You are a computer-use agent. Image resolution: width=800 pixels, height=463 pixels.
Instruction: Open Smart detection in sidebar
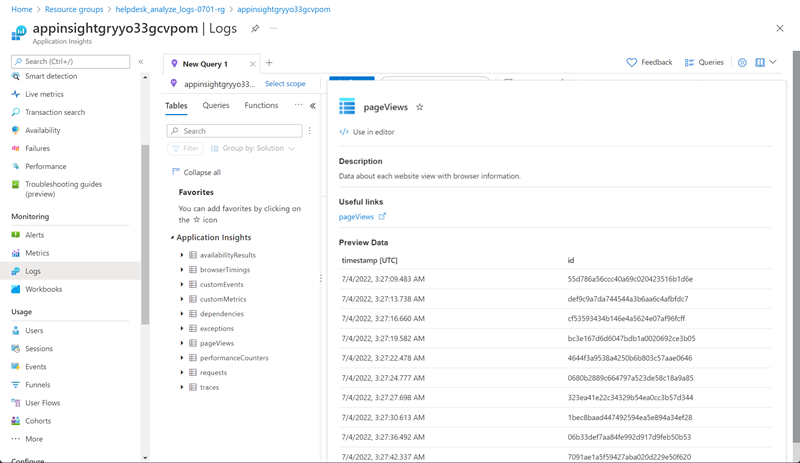(51, 76)
